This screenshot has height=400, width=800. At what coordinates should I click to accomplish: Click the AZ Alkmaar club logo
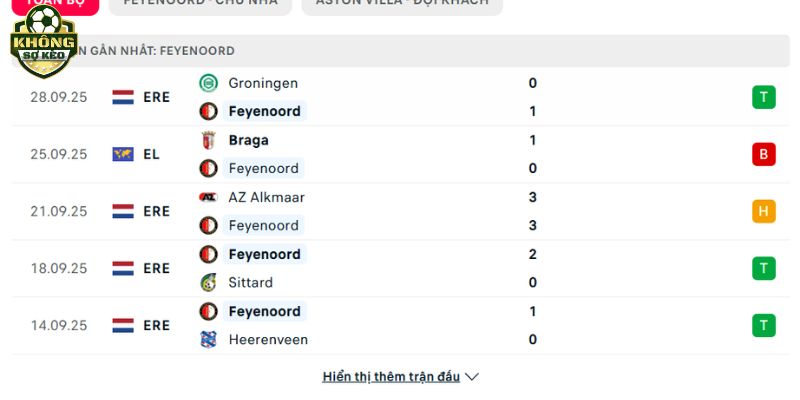[208, 197]
